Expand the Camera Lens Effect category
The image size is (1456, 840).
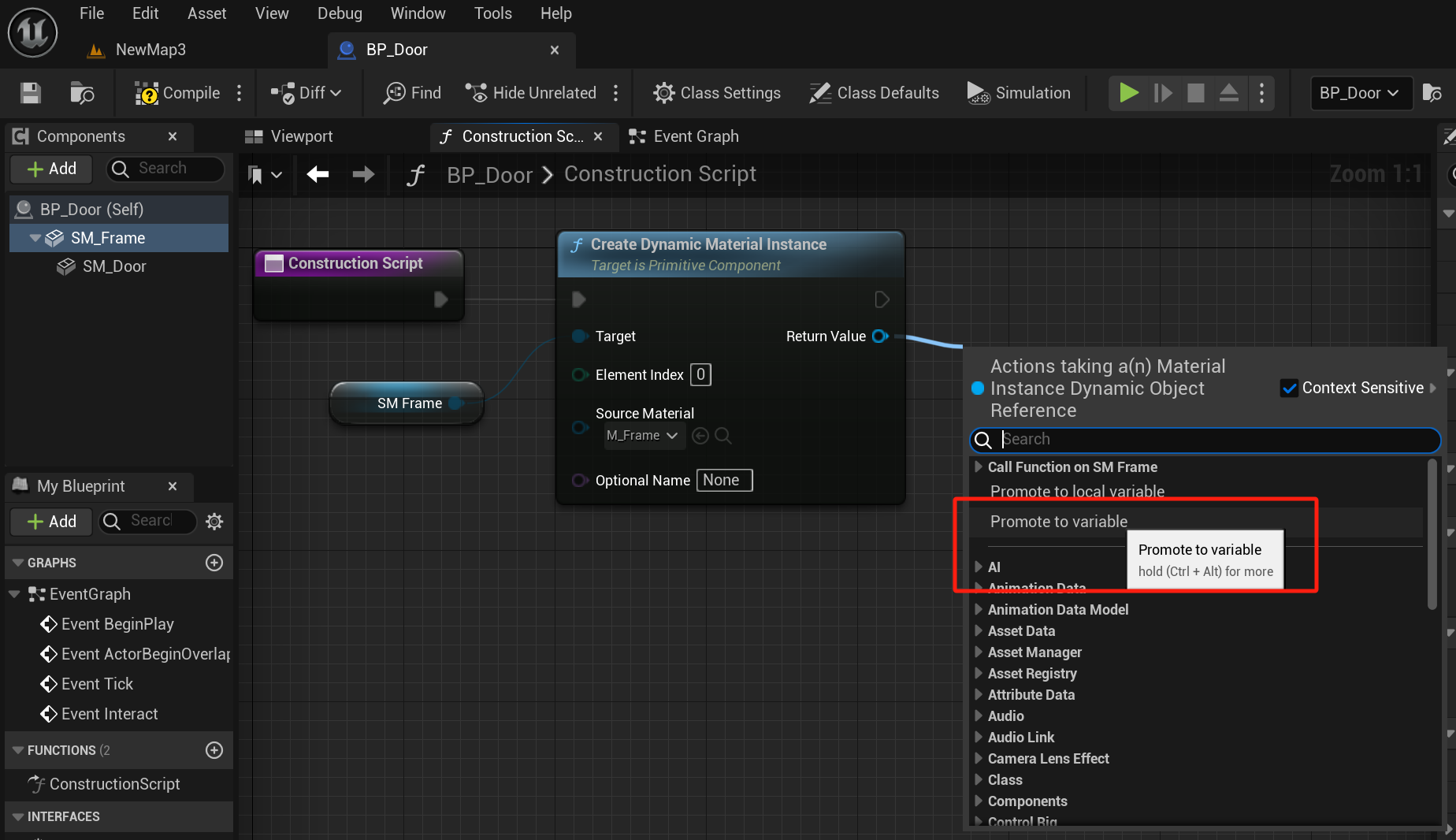pos(979,758)
